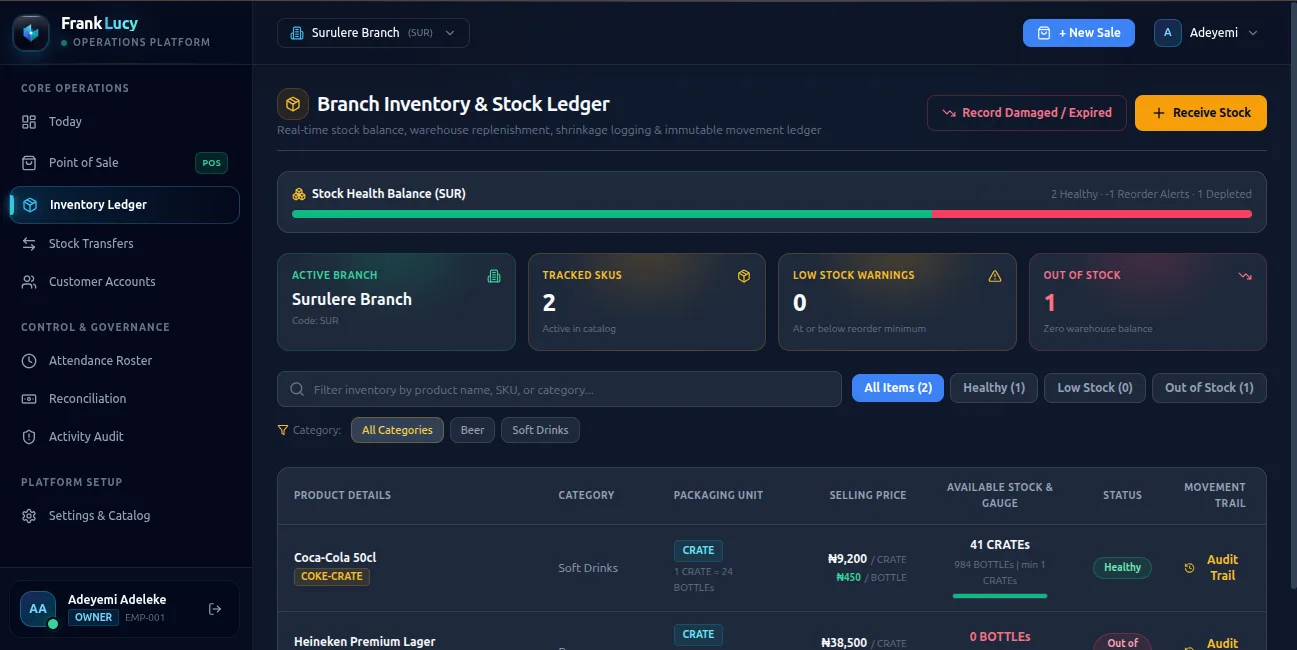Click the Active Branch card
The height and width of the screenshot is (650, 1297).
tap(397, 302)
